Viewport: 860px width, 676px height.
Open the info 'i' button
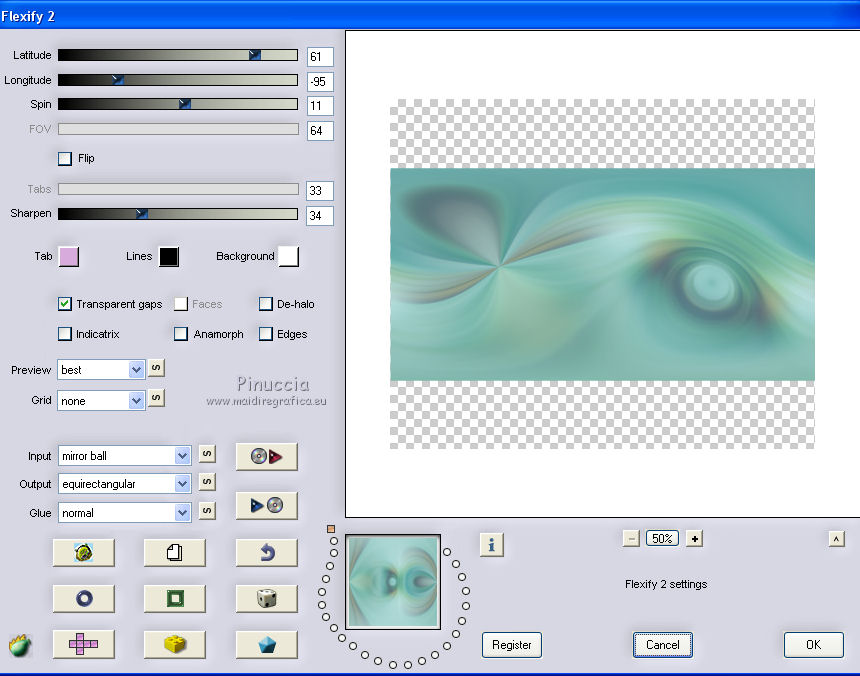[491, 544]
